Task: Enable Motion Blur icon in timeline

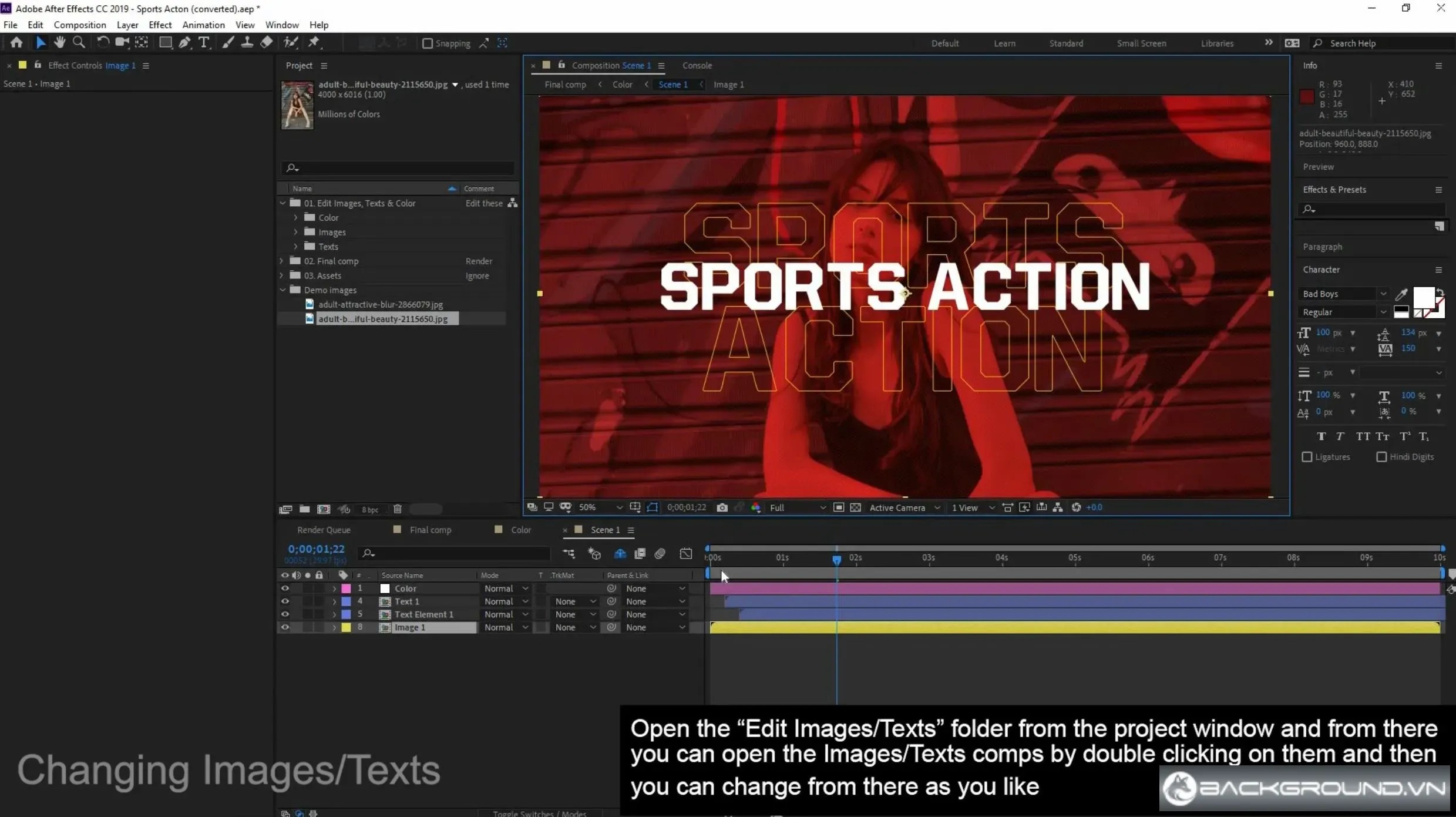Action: (x=660, y=553)
